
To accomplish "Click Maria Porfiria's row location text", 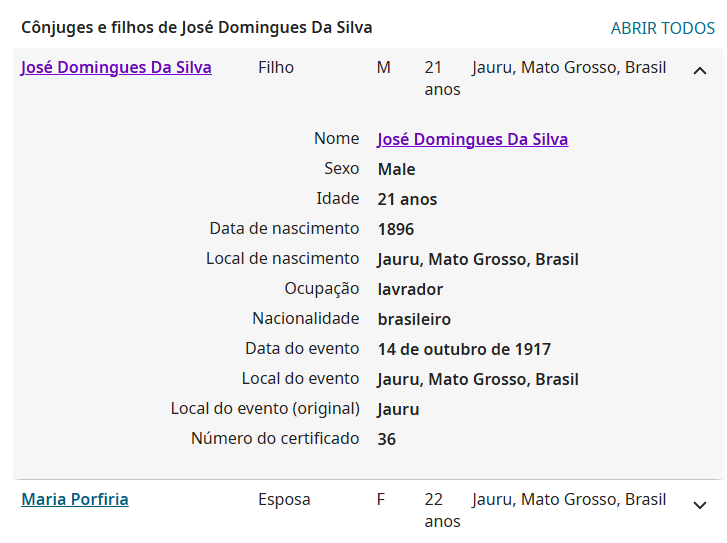I will [568, 499].
